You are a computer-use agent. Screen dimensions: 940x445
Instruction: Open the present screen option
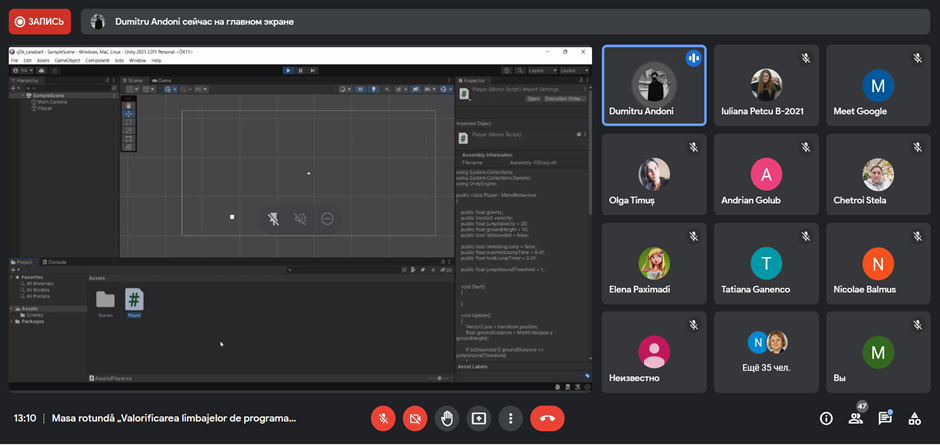pos(479,418)
